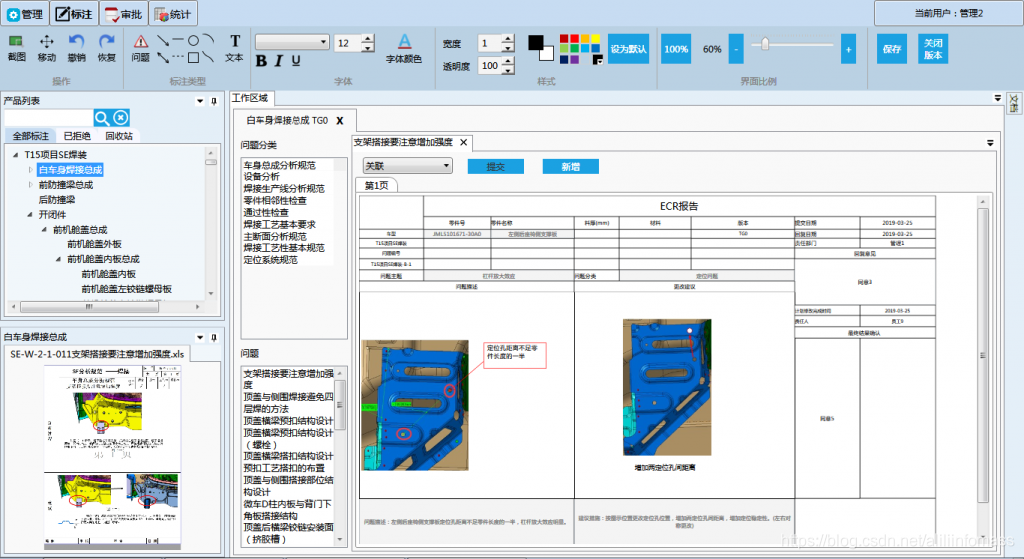Expand the 白车身焊接总成 tree node

point(31,170)
